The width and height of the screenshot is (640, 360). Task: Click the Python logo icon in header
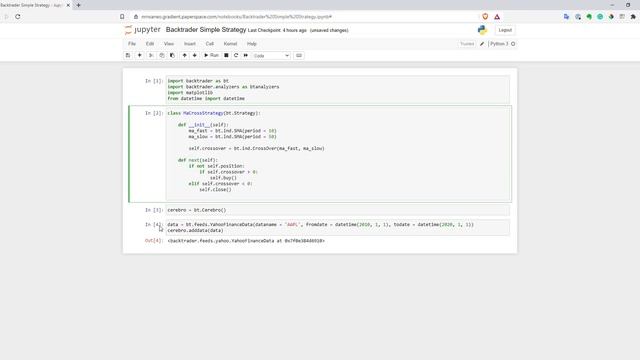[x=482, y=30]
